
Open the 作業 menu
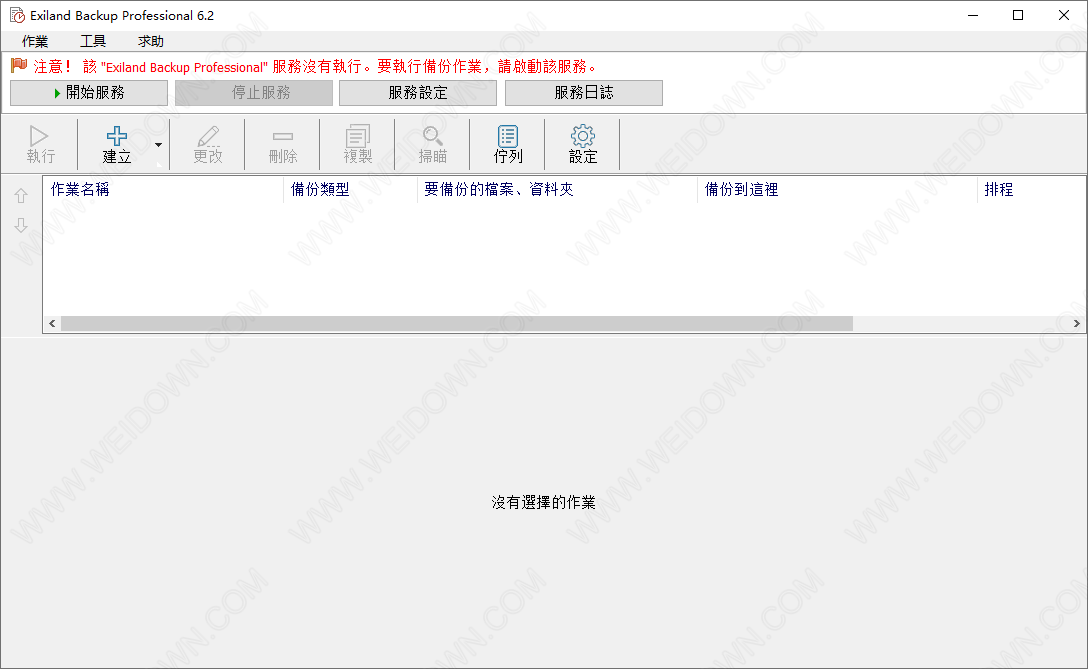tap(35, 42)
